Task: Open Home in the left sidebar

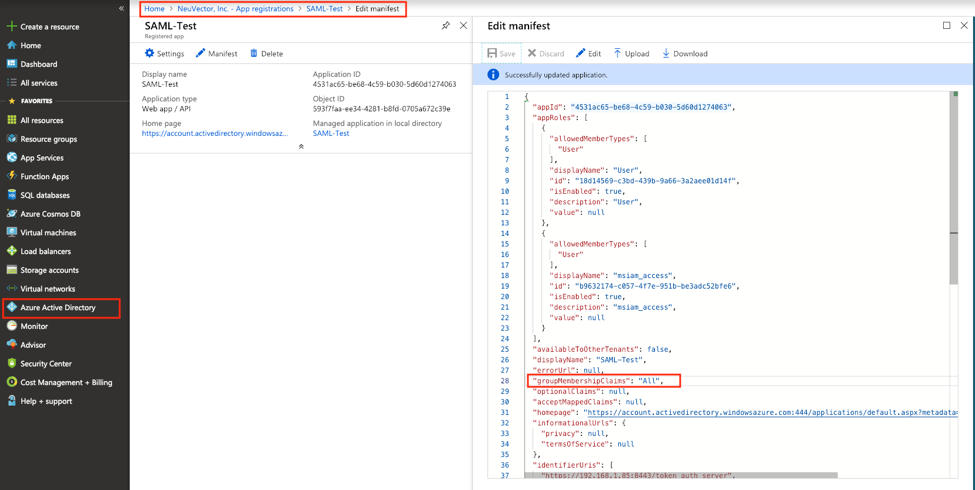Action: [30, 45]
